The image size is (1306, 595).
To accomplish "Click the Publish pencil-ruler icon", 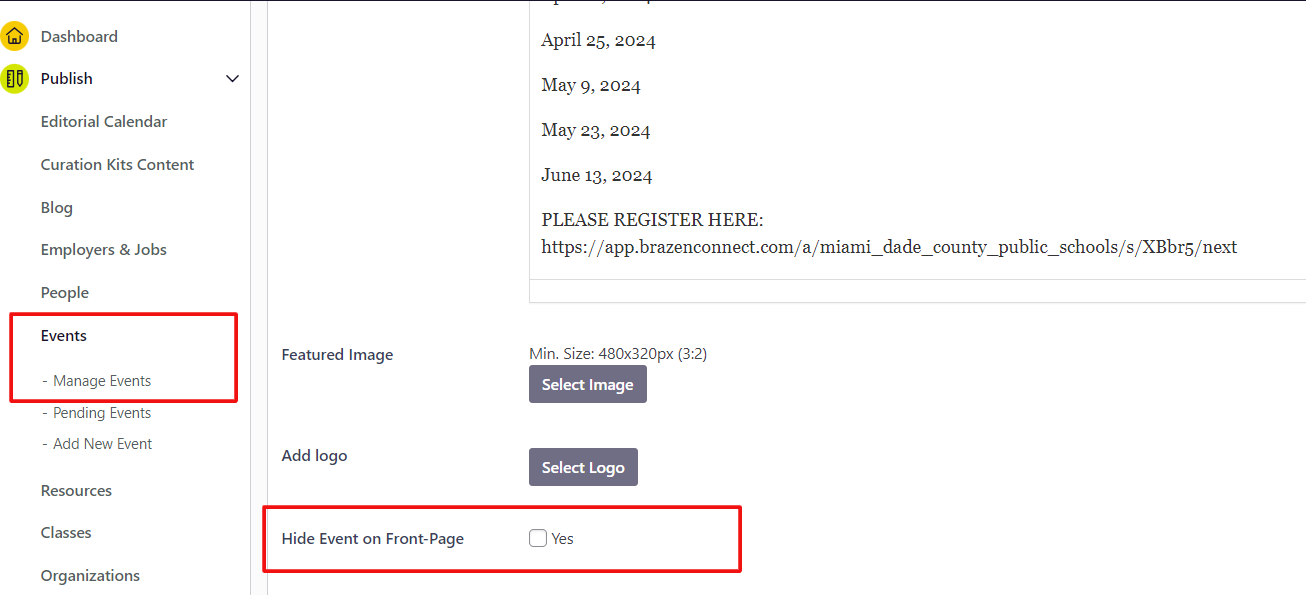I will click(14, 78).
